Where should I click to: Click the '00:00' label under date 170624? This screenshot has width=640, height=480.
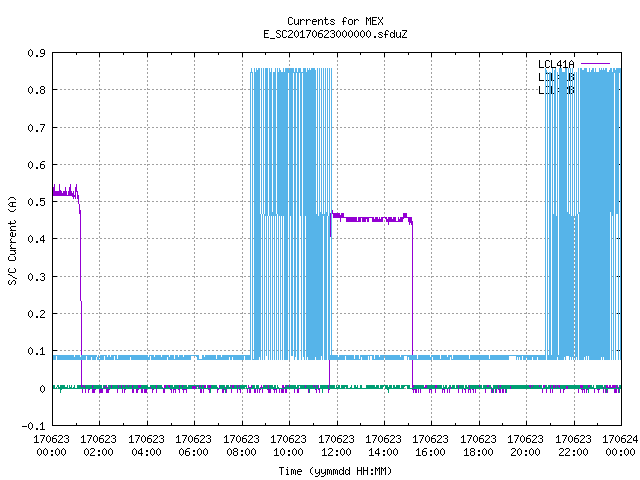pyautogui.click(x=620, y=452)
